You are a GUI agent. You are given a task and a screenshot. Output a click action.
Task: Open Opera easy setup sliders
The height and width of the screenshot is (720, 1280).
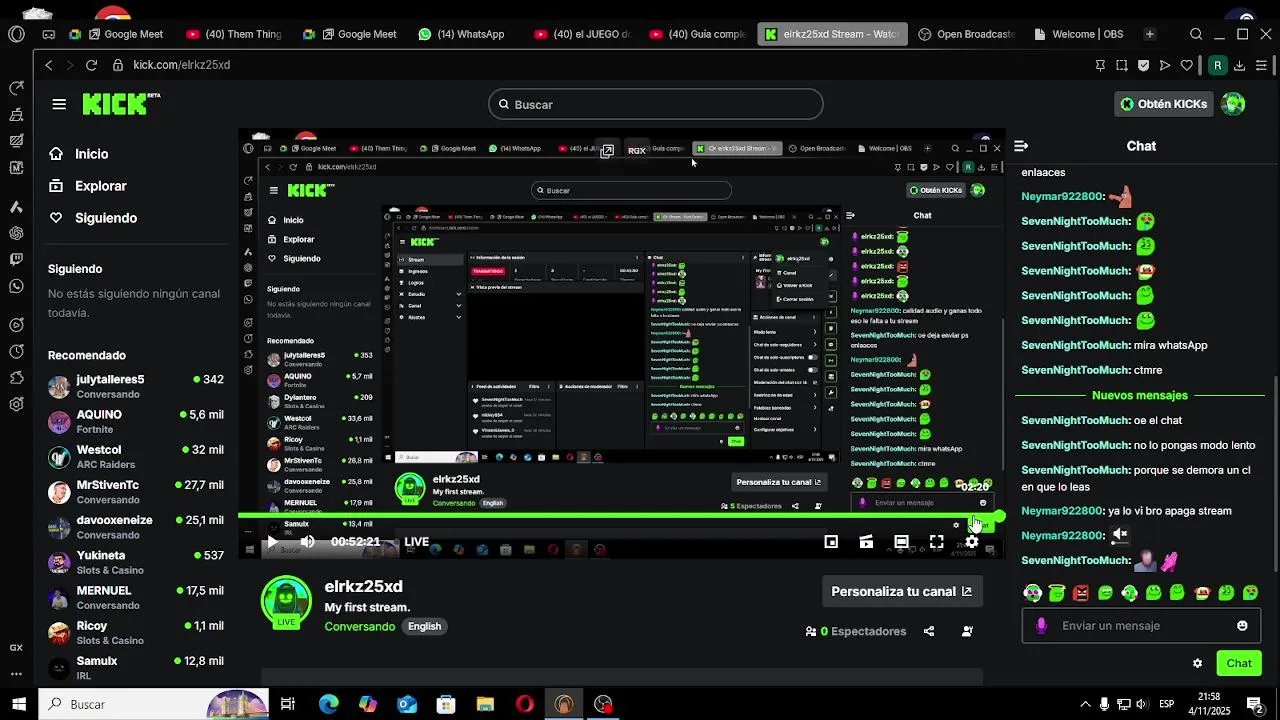coord(1261,65)
